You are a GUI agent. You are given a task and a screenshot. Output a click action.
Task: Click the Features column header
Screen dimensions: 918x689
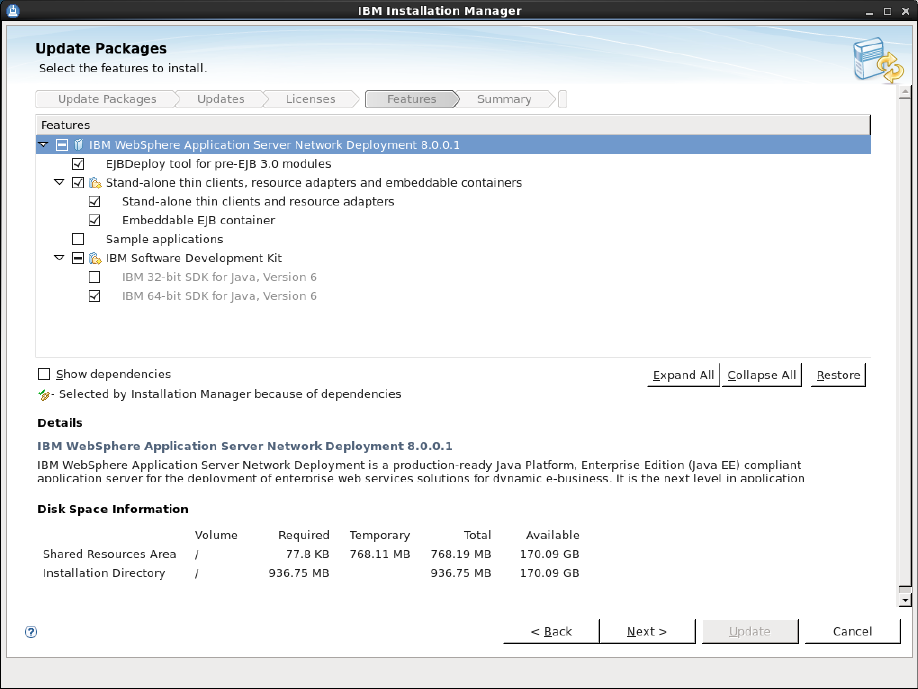[453, 125]
